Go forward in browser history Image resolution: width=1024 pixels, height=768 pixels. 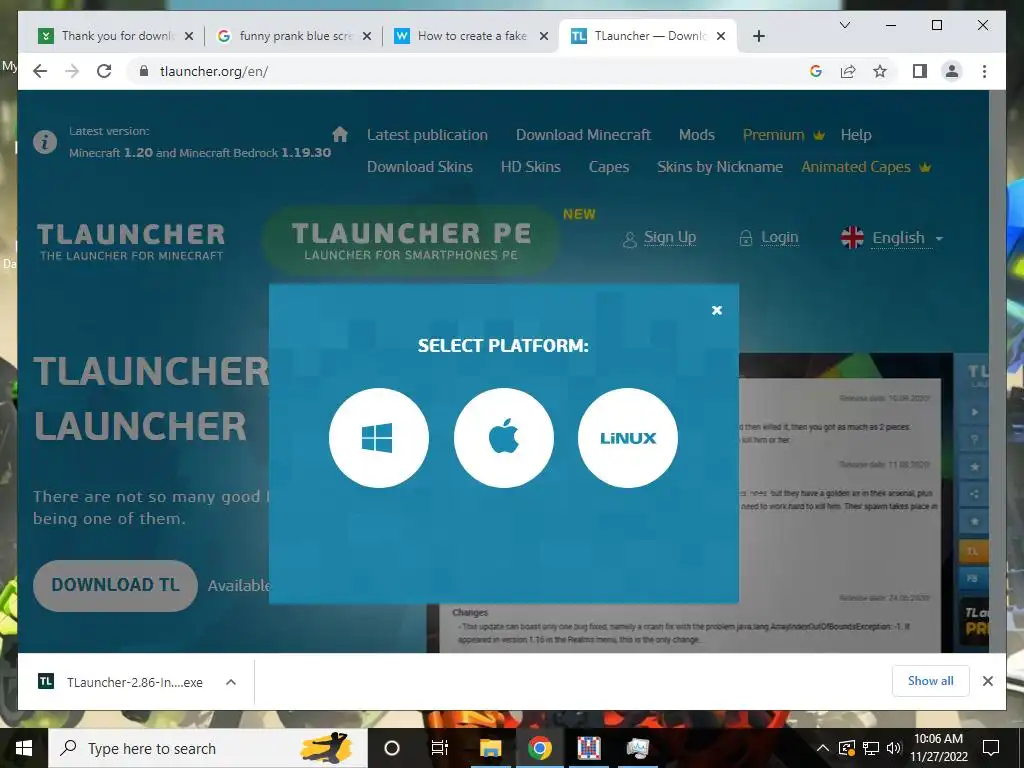click(x=72, y=71)
